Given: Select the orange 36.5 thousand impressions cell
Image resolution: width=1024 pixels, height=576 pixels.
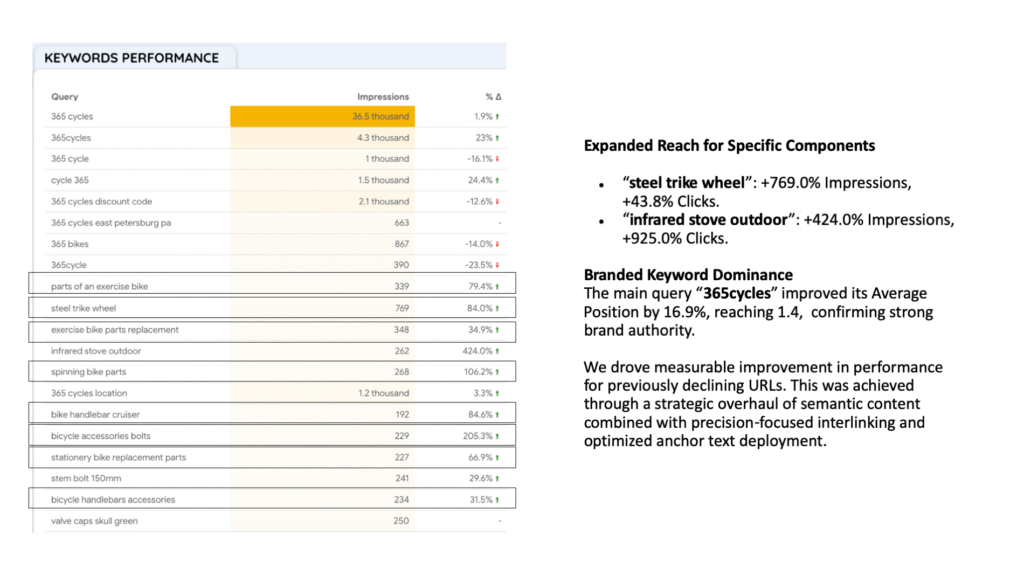Looking at the screenshot, I should (x=322, y=117).
